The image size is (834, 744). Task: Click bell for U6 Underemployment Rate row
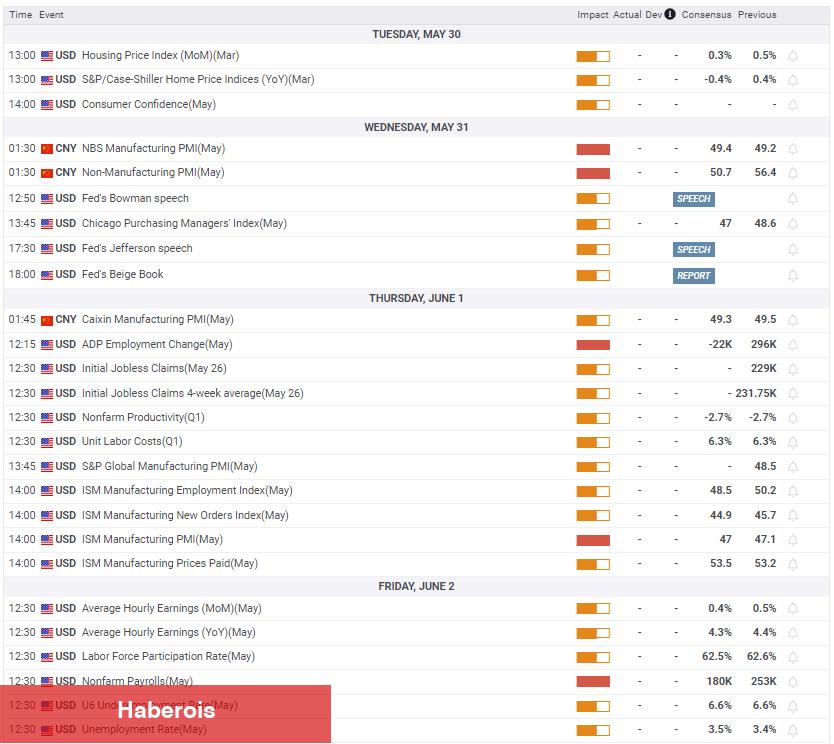coord(793,706)
